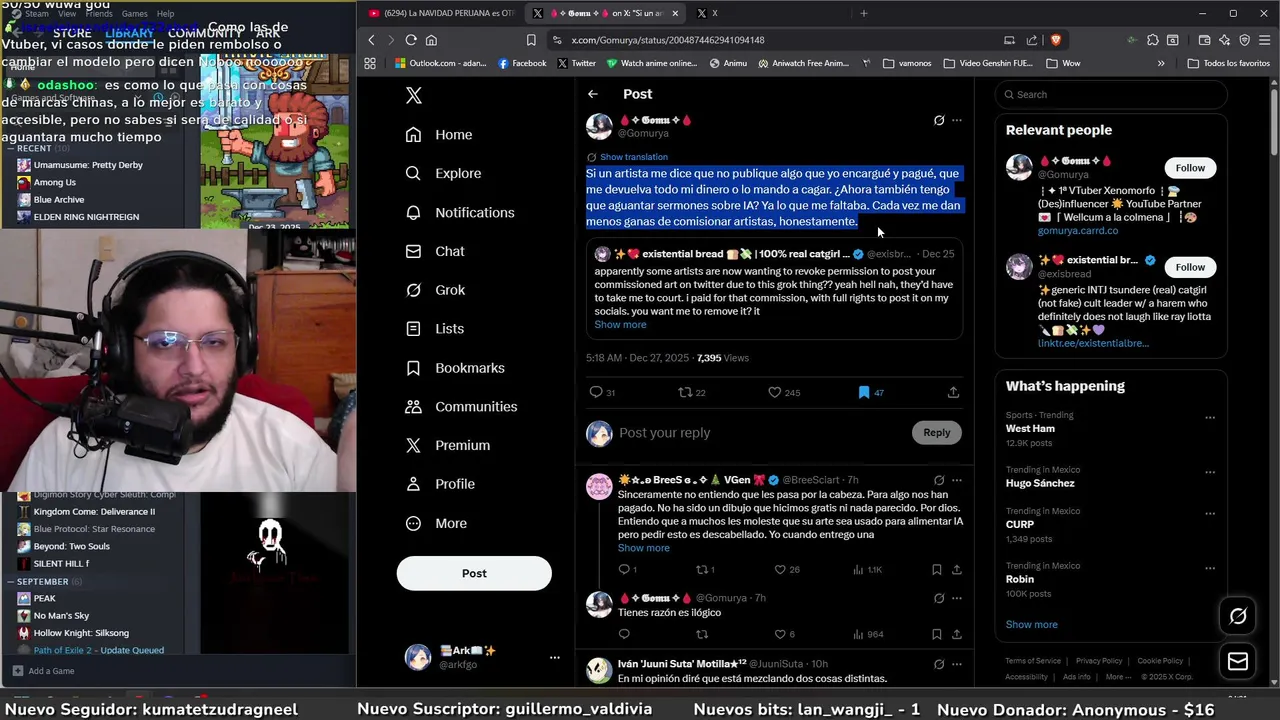Click the X Search box
This screenshot has width=1280, height=720.
[1111, 95]
